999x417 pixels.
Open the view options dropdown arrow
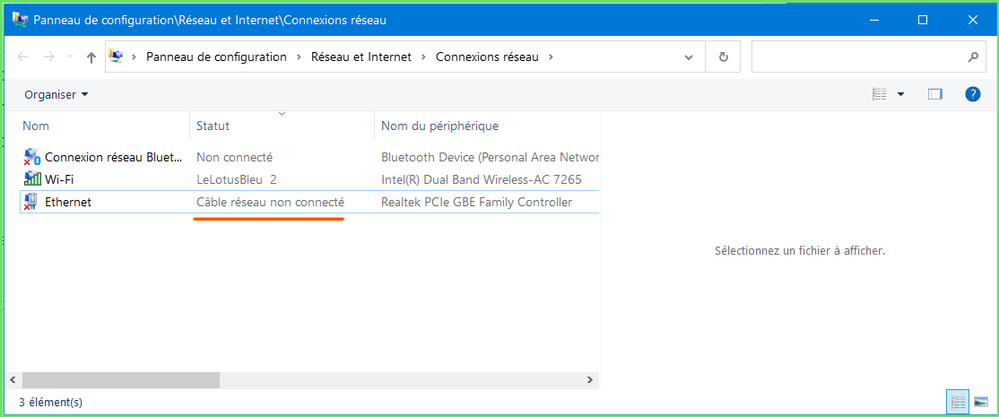(x=900, y=94)
